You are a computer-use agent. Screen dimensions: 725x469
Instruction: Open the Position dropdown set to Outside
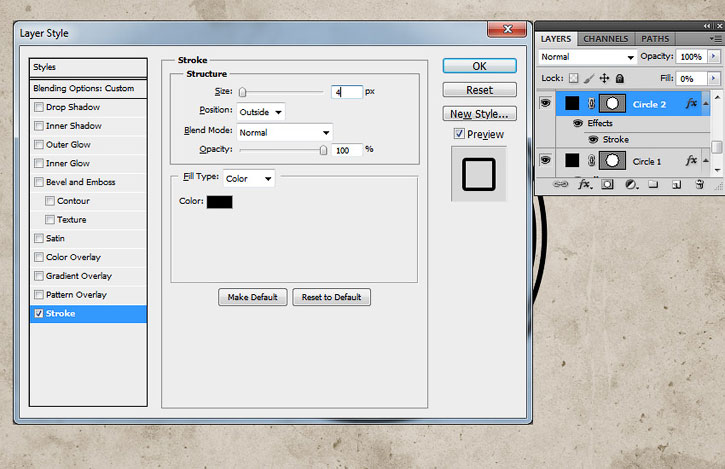pyautogui.click(x=261, y=112)
